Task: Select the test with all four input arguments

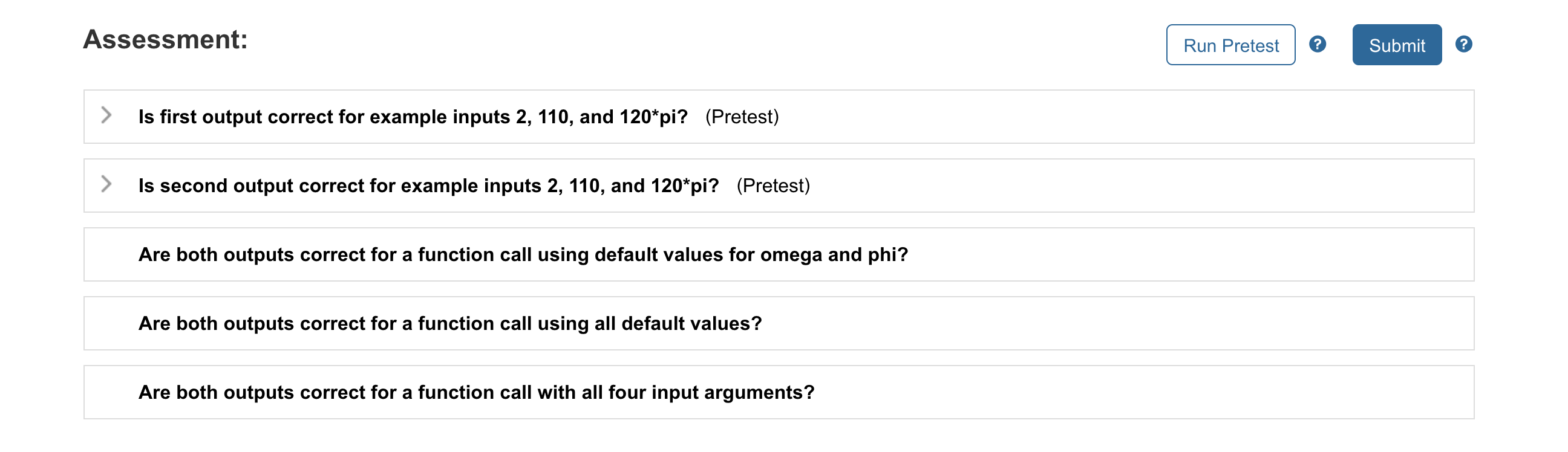Action: point(477,392)
